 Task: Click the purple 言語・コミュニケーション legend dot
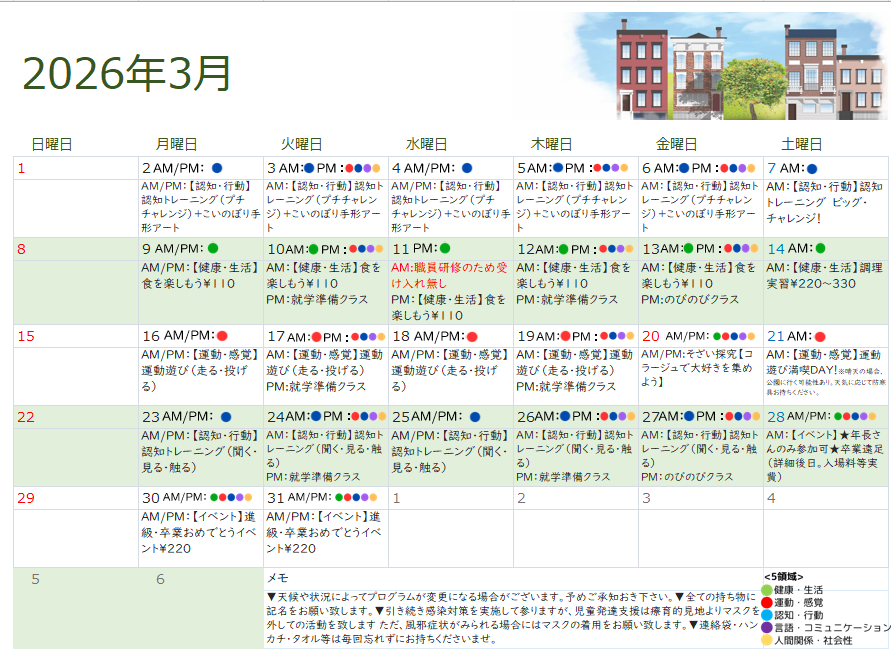765,627
